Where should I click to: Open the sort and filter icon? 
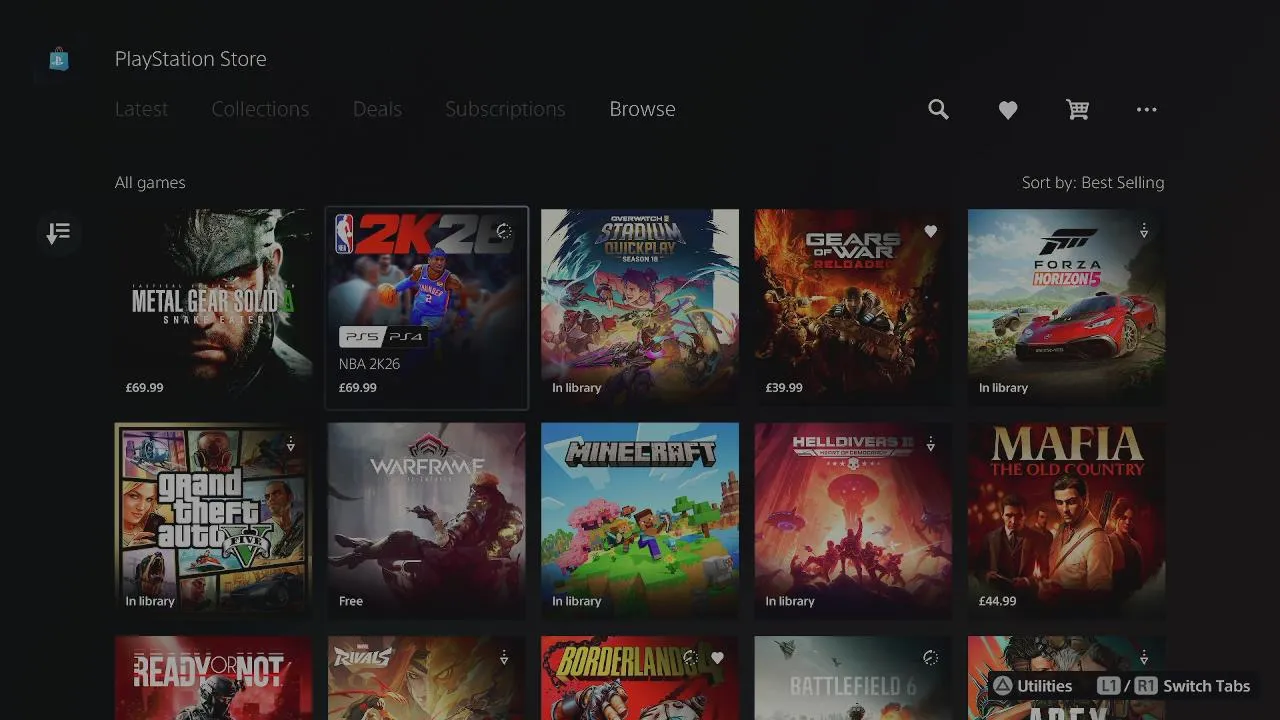pos(59,233)
